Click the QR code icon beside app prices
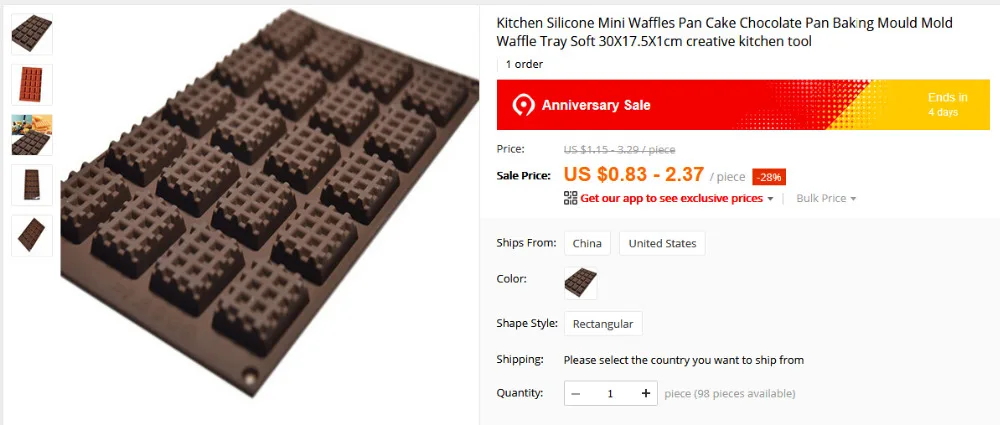The width and height of the screenshot is (1000, 425). 570,198
